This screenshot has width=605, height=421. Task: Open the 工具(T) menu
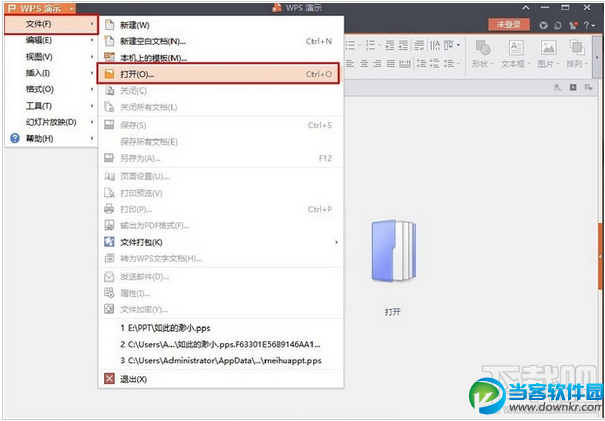click(x=51, y=106)
